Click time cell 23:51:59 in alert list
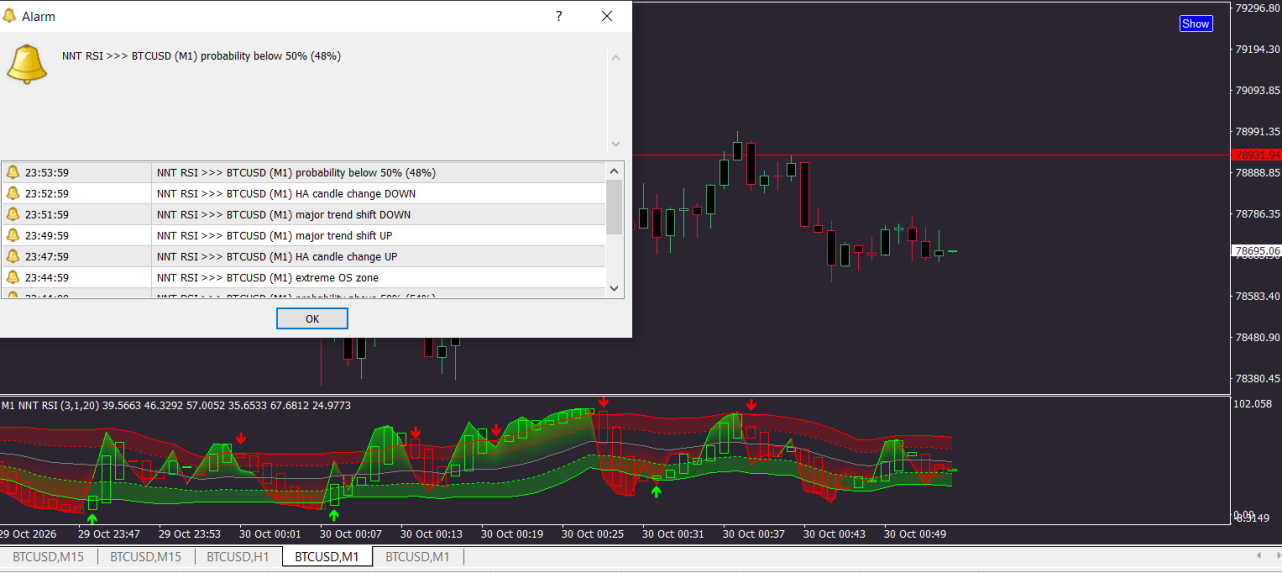1282x573 pixels. (47, 214)
